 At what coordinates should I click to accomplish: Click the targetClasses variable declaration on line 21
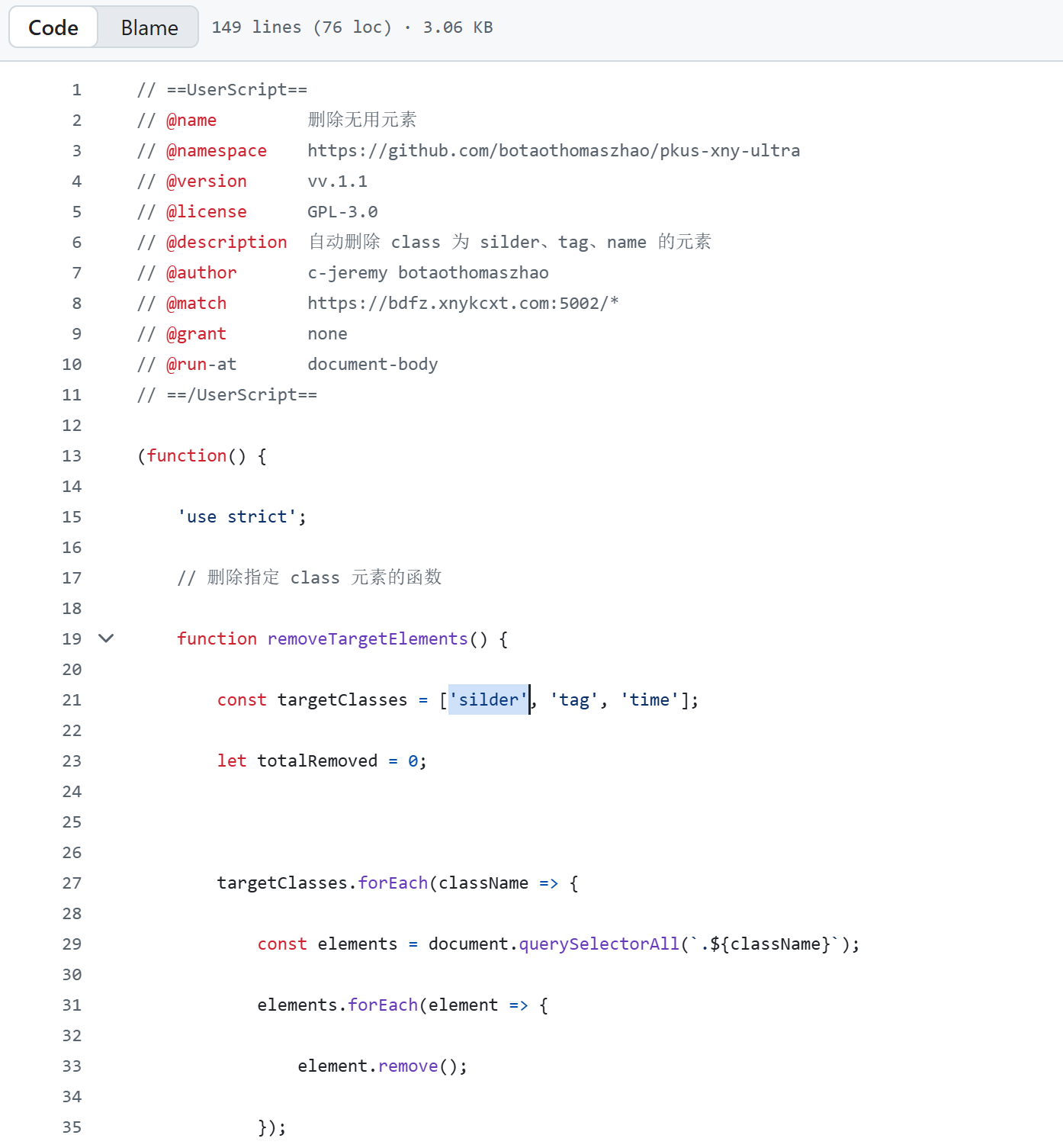tap(342, 700)
